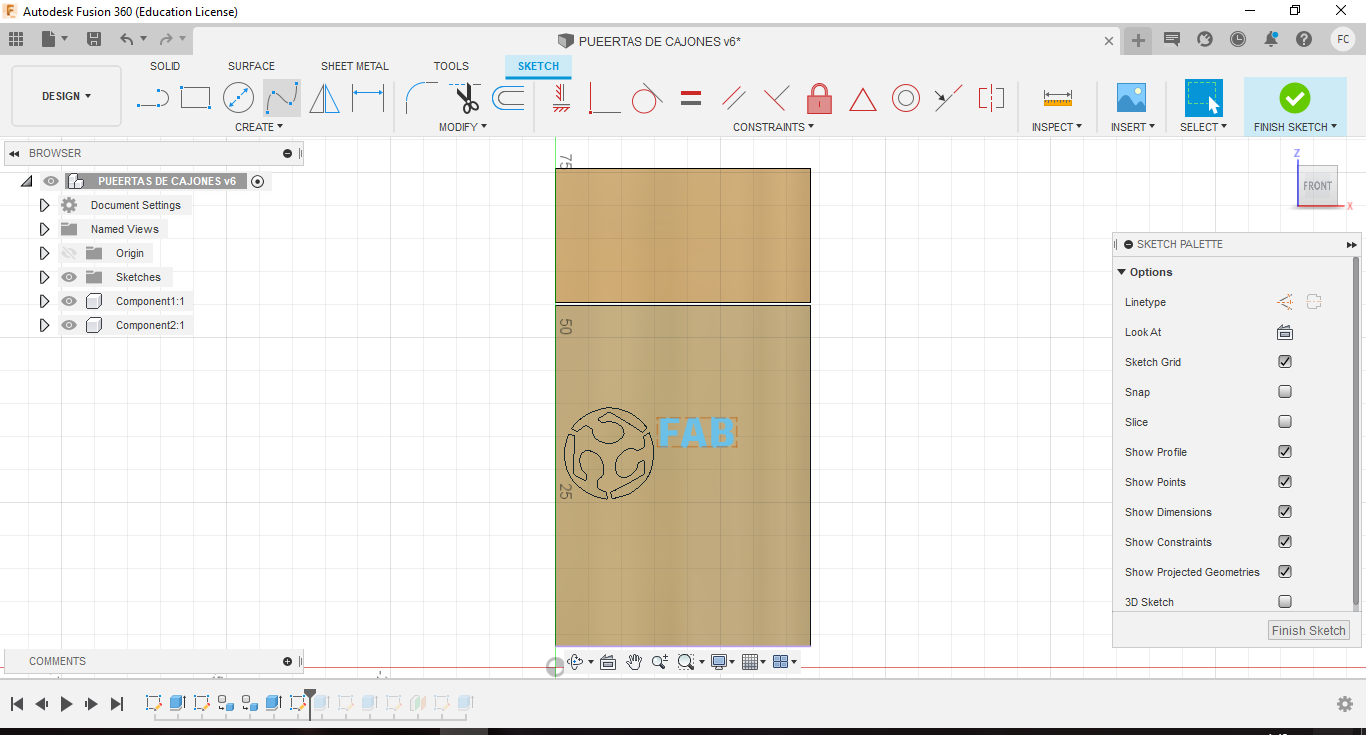Open the job status clock icon
The image size is (1366, 735).
click(x=1238, y=39)
